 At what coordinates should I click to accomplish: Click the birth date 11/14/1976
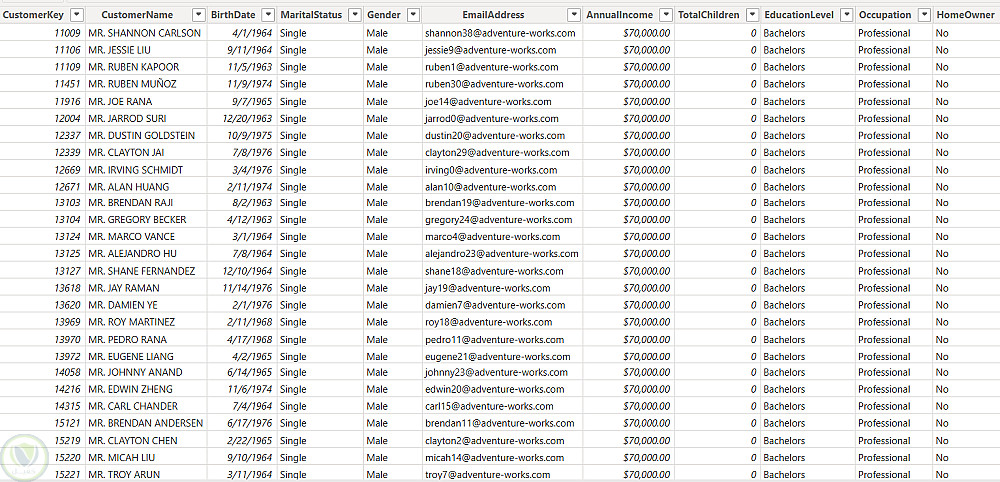pyautogui.click(x=247, y=288)
